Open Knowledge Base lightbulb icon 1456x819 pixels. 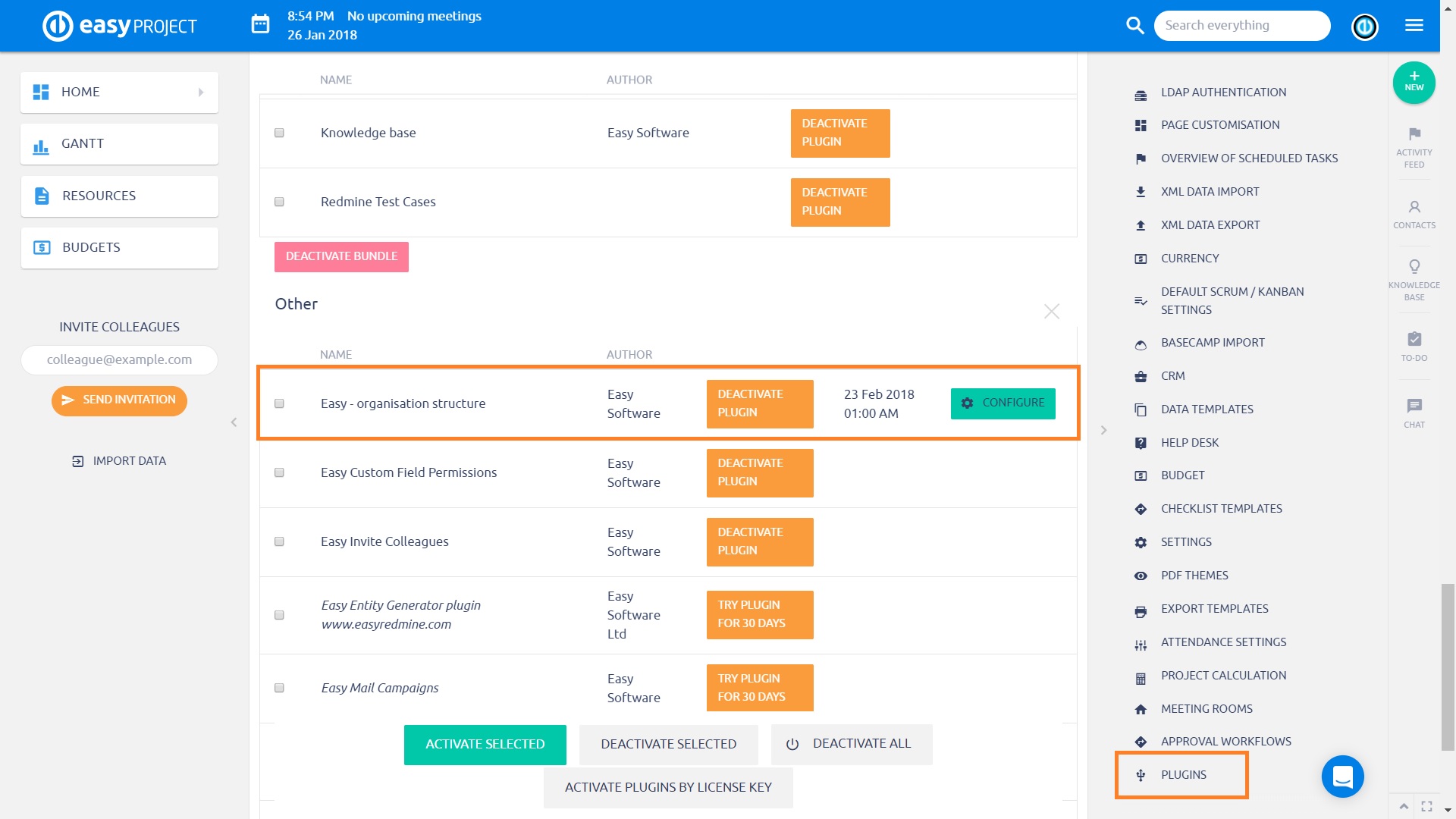[1414, 267]
